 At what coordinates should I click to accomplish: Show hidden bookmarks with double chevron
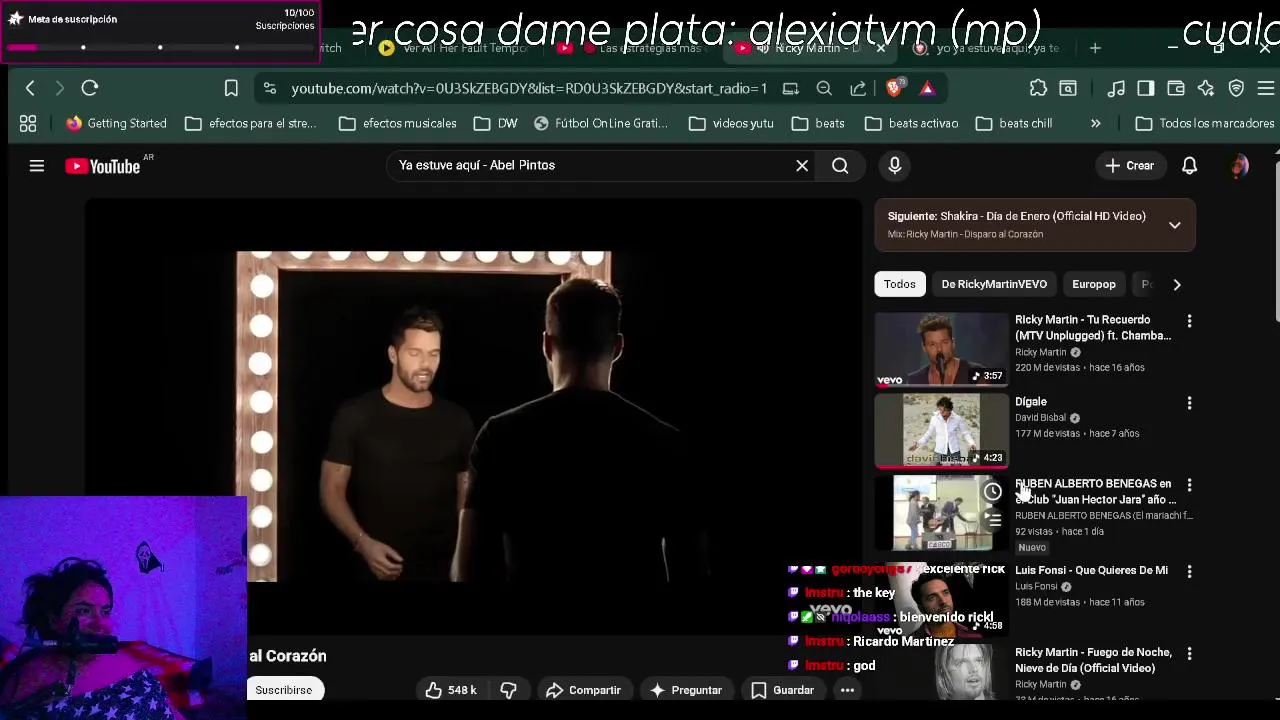(1095, 123)
